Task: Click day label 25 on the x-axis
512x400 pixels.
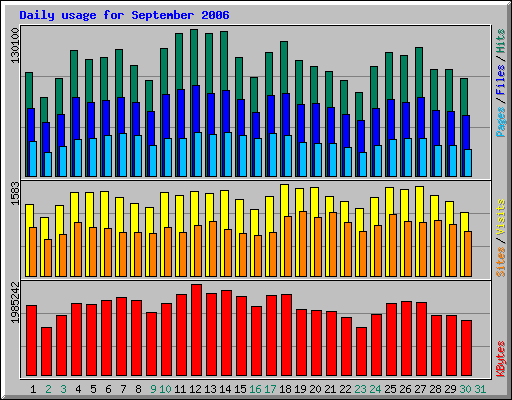Action: (390, 389)
